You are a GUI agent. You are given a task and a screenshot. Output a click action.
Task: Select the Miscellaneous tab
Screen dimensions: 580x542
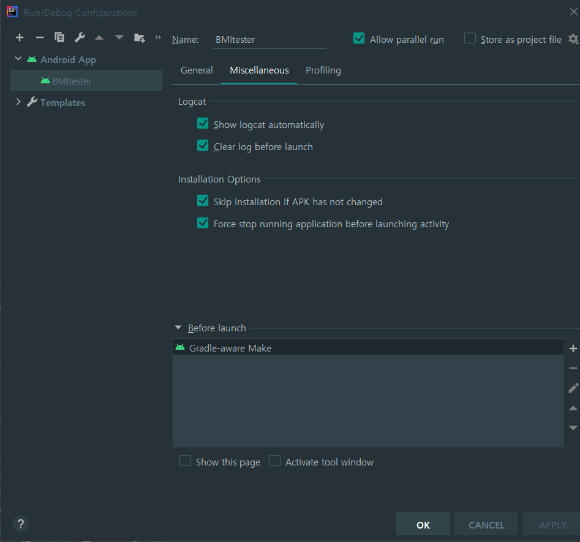[259, 70]
